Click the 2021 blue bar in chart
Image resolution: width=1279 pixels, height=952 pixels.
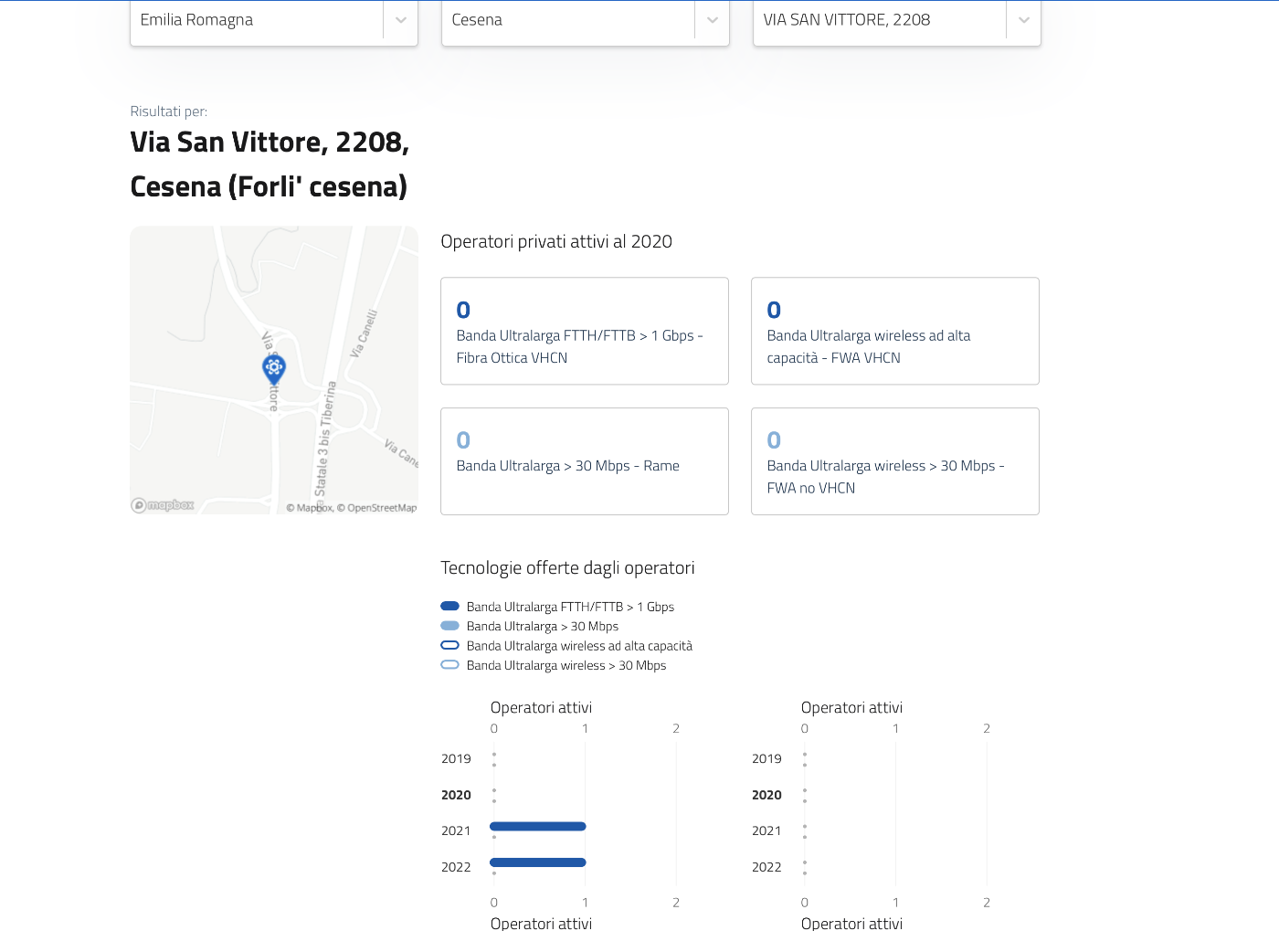(x=538, y=826)
